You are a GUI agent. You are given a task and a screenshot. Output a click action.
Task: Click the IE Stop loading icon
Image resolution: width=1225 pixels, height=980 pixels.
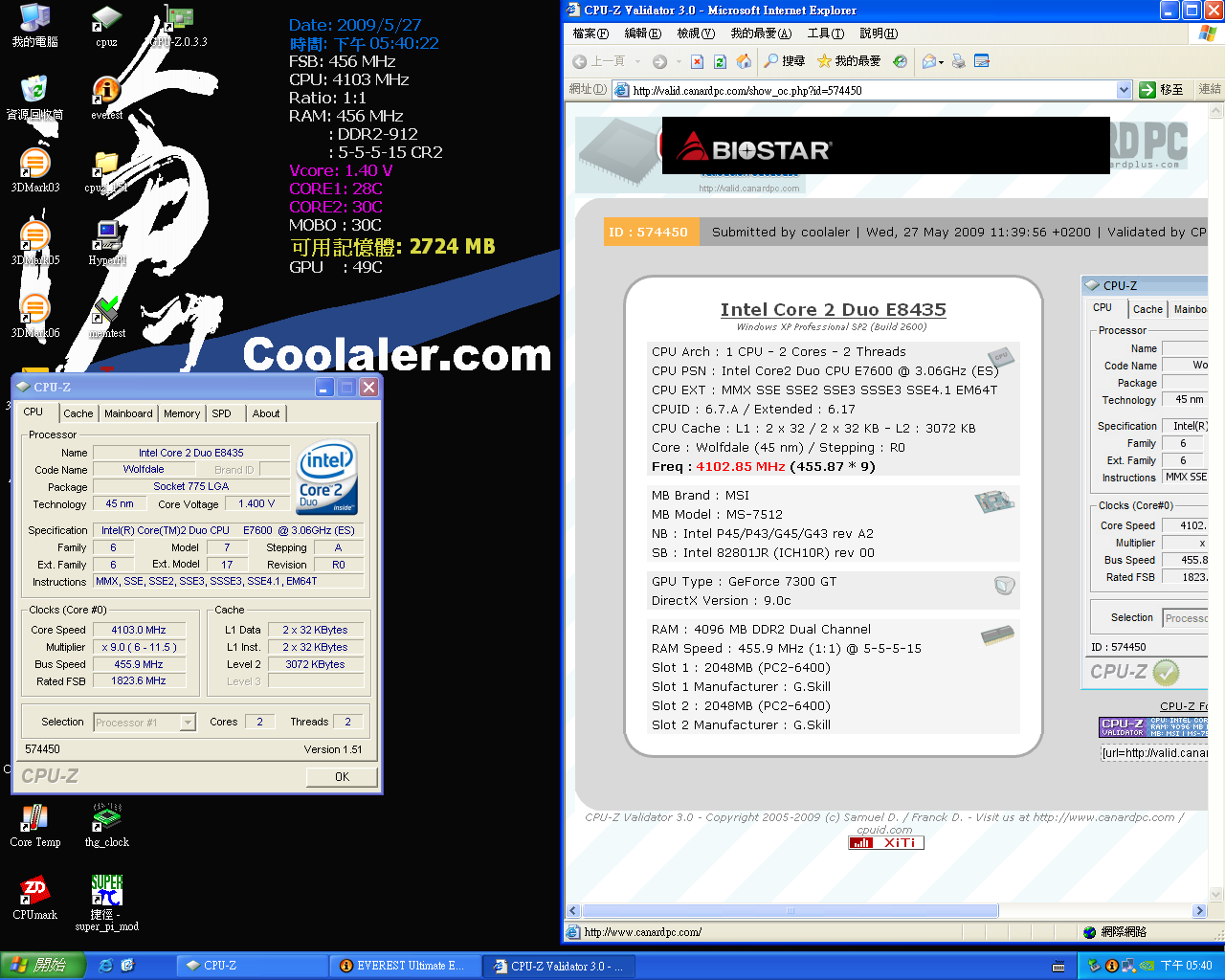697,61
